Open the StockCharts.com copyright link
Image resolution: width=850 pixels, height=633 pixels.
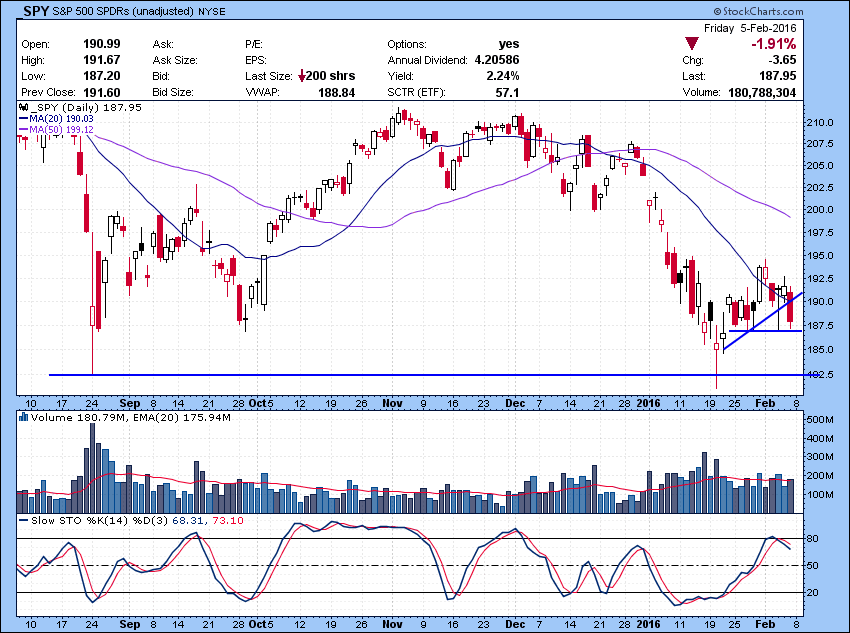point(758,11)
